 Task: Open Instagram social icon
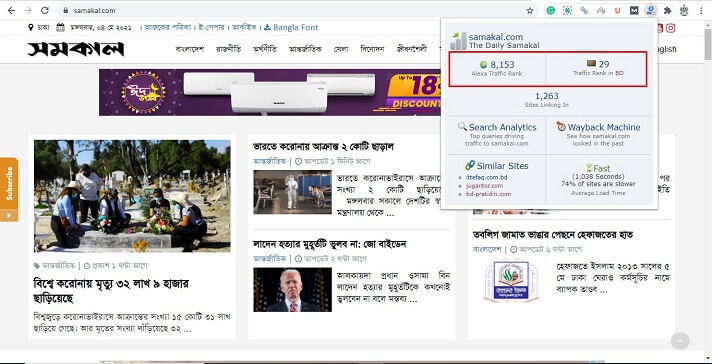click(671, 28)
